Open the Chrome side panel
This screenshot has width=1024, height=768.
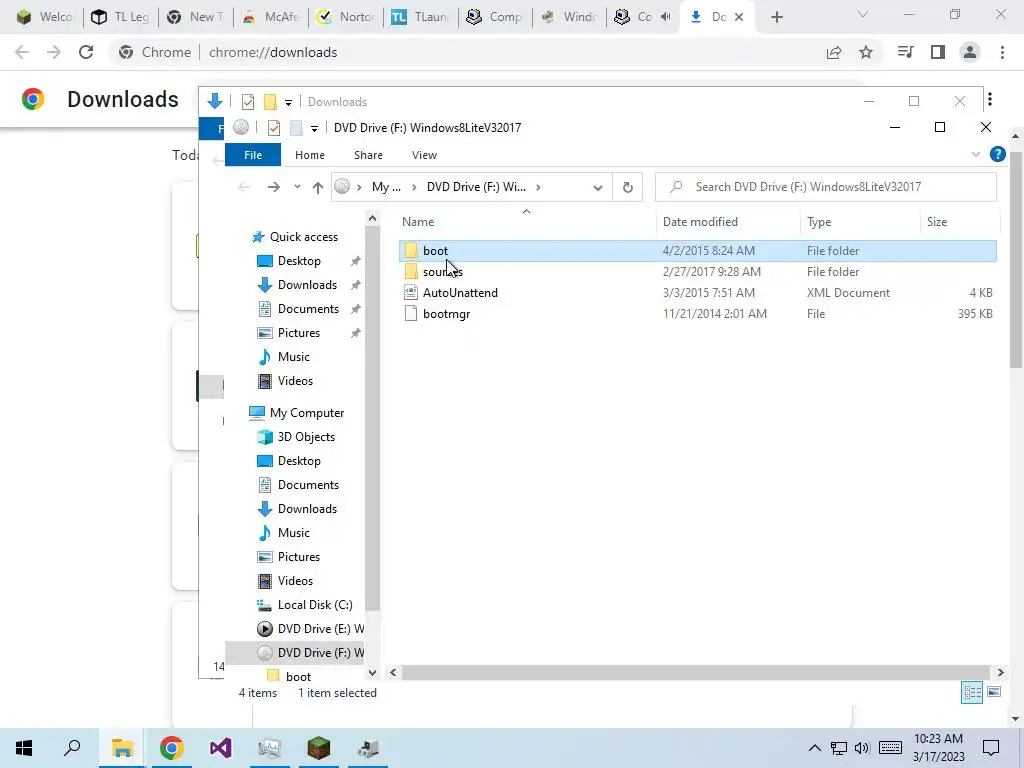[938, 52]
